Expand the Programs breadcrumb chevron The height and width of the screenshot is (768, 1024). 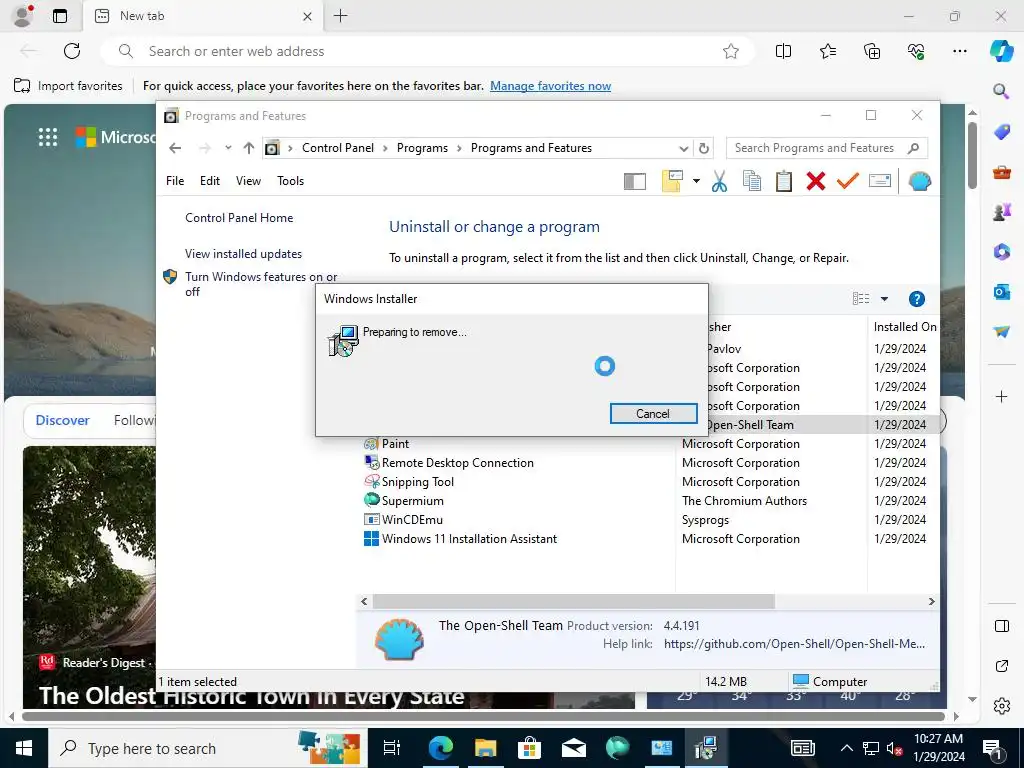[459, 148]
